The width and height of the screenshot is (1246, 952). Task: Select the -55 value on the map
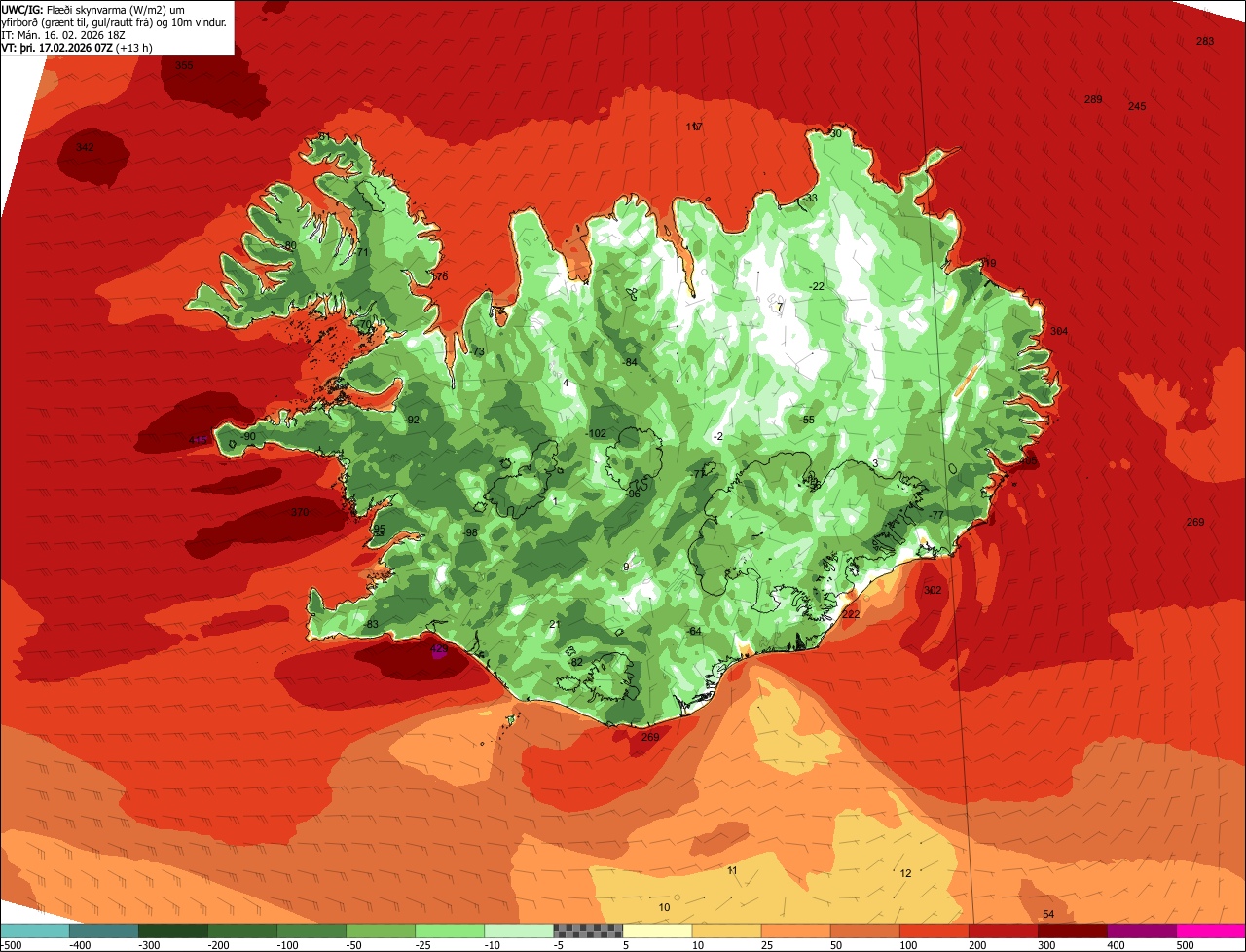pyautogui.click(x=807, y=420)
